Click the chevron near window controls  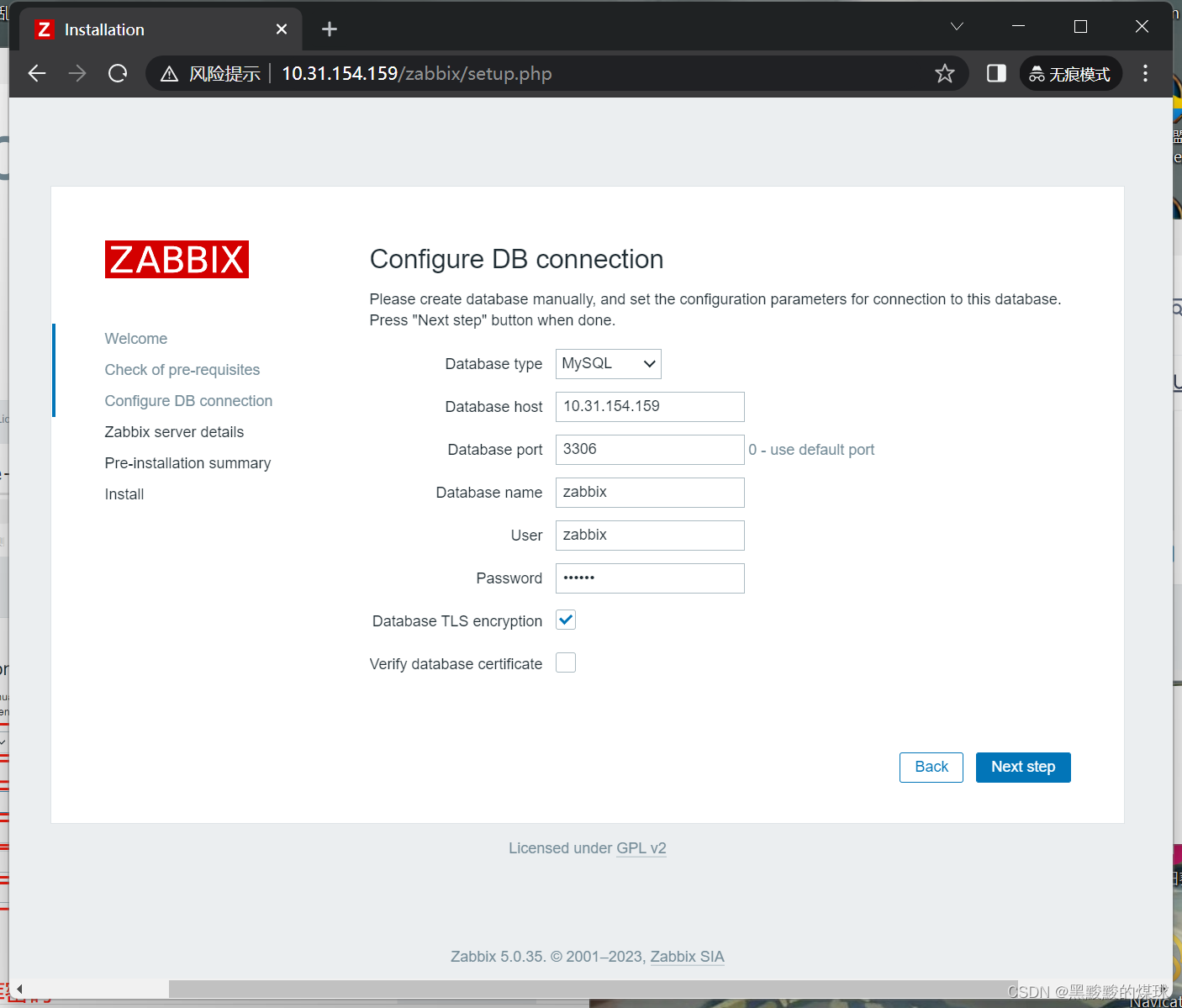click(956, 26)
